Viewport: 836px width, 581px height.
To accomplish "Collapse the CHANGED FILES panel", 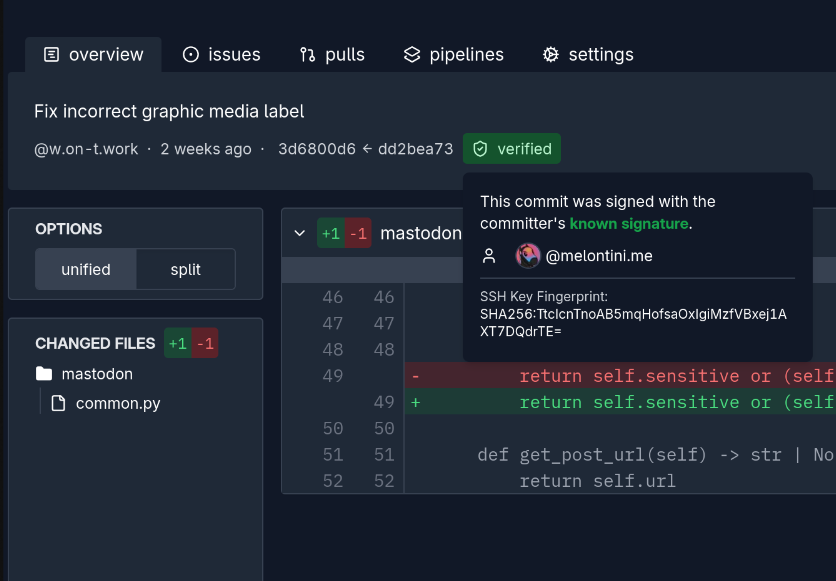I will [95, 343].
